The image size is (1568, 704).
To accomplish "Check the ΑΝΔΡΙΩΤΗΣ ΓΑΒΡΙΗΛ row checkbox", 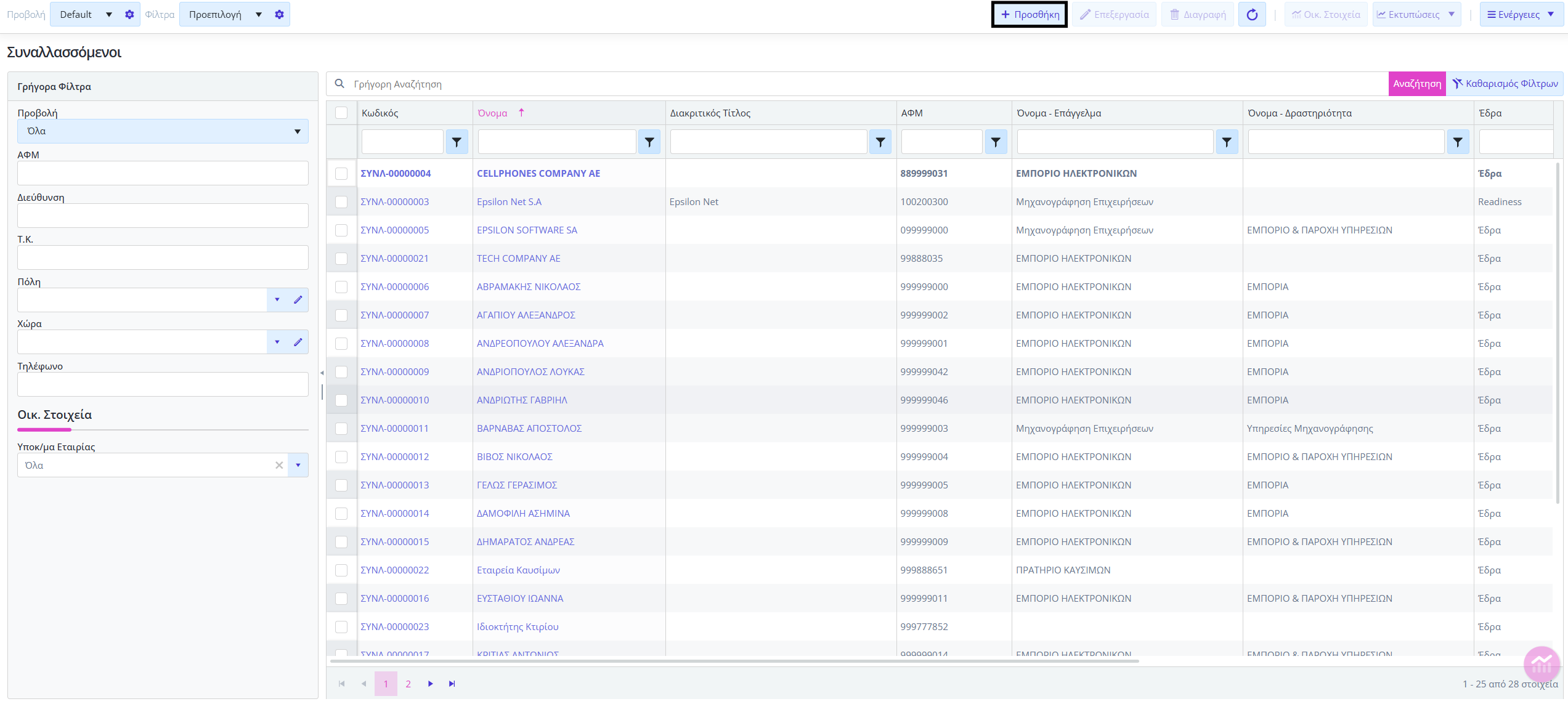I will pyautogui.click(x=341, y=400).
